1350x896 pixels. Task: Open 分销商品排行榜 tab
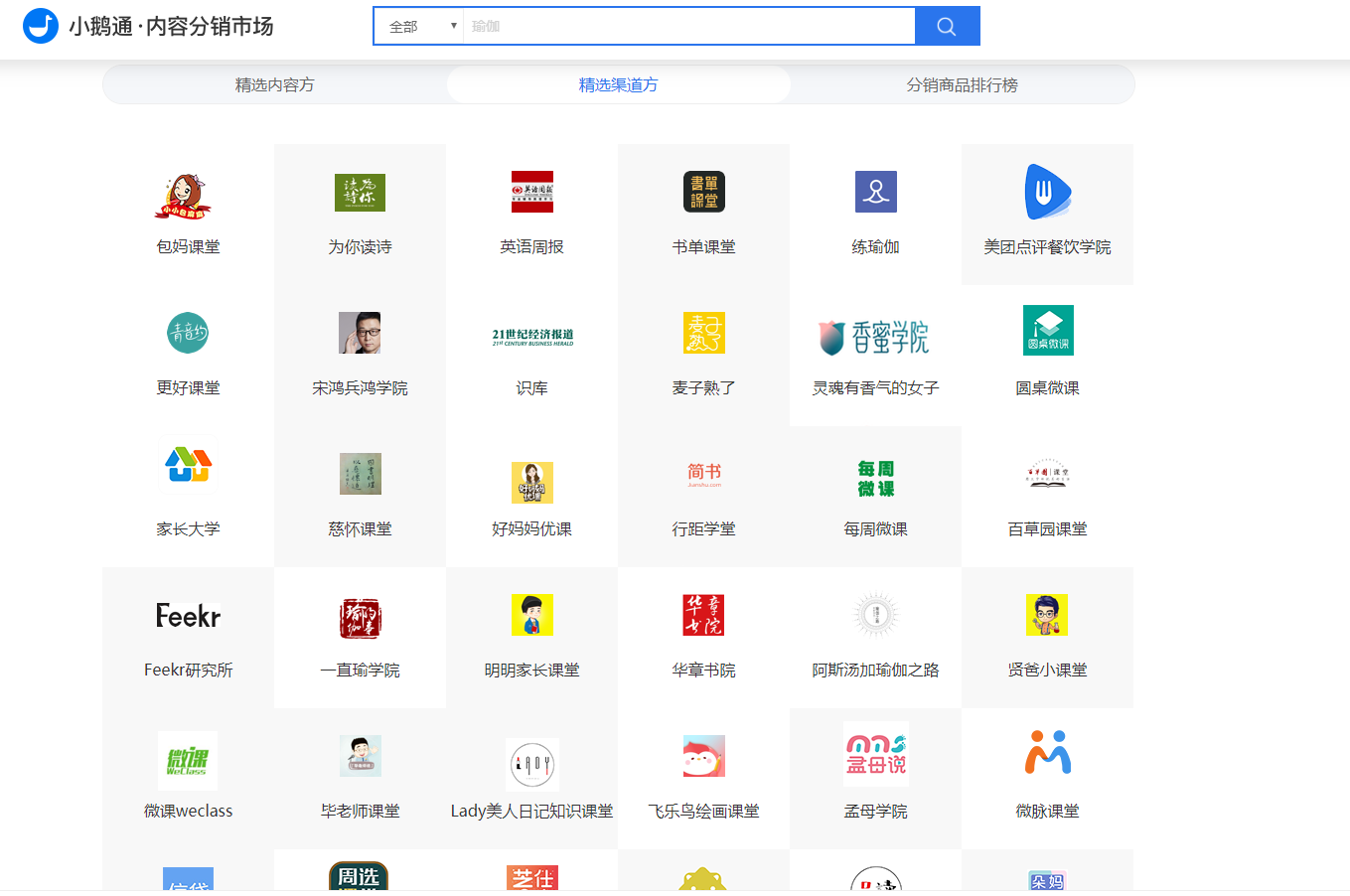962,84
